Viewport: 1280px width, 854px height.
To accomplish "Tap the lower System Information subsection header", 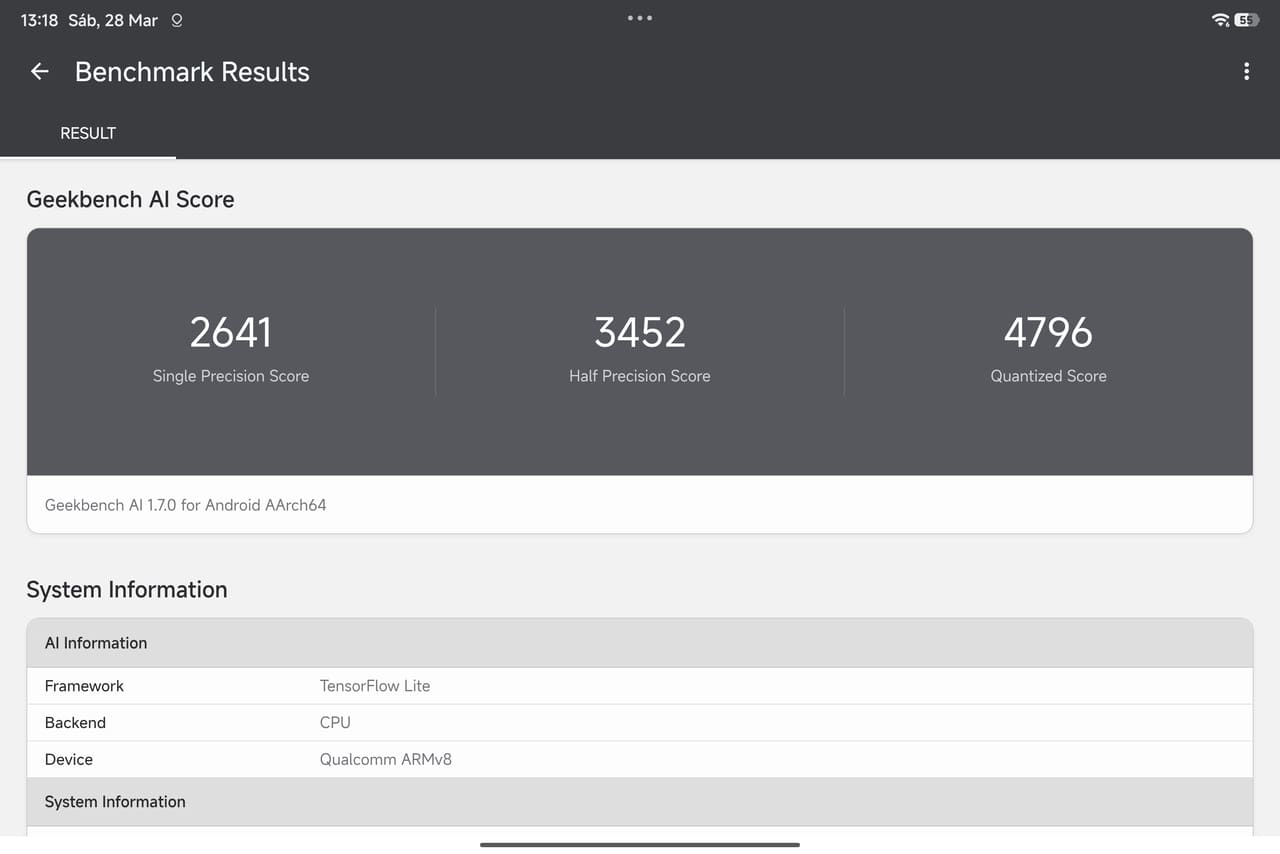I will 115,802.
